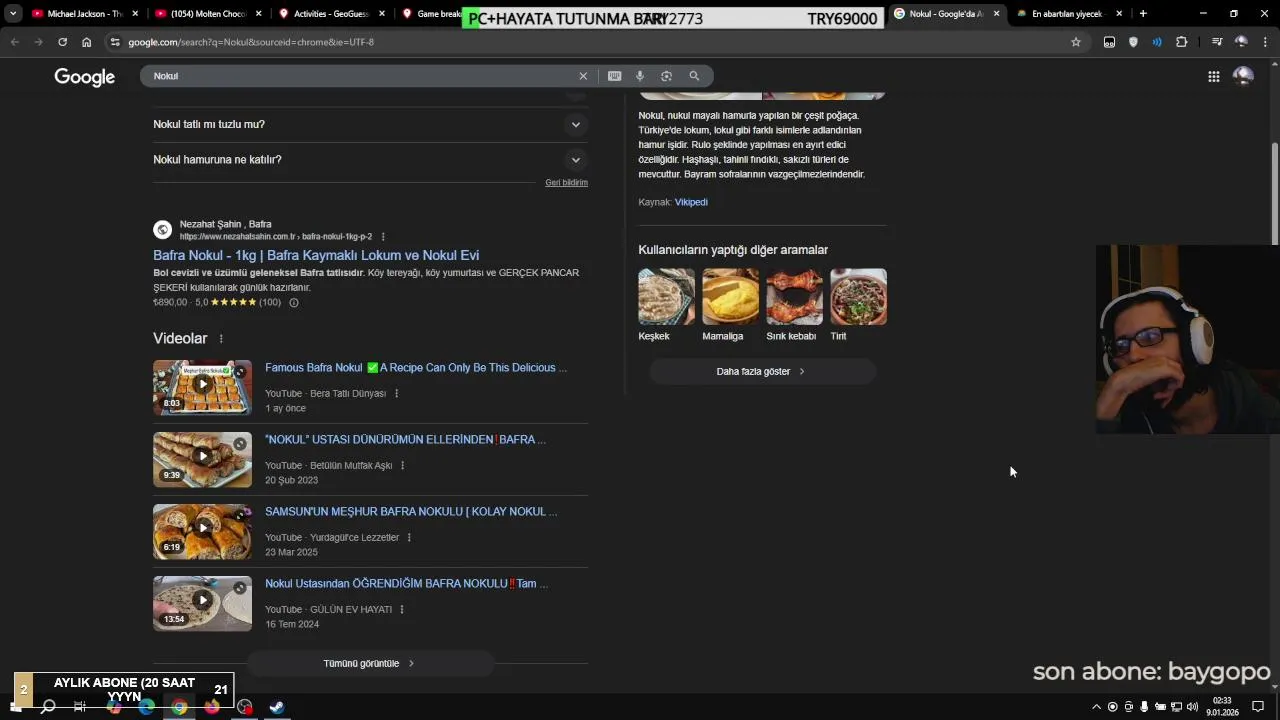Open the Mamaliga related search image
This screenshot has height=720, width=1280.
pos(731,297)
